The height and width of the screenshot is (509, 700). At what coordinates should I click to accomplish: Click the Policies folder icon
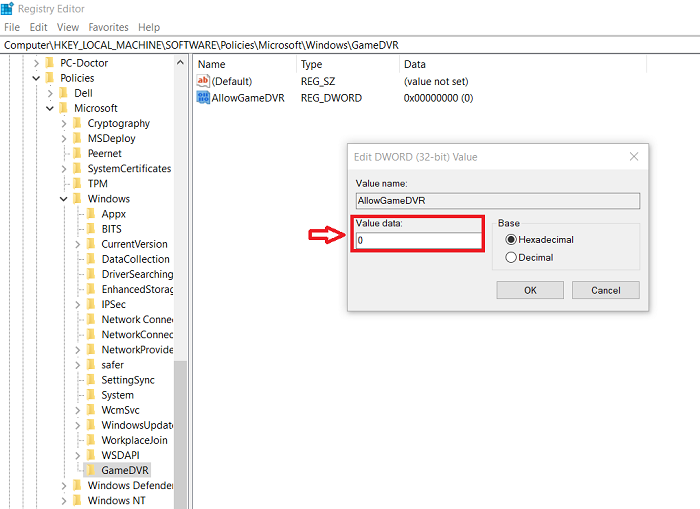(50, 78)
